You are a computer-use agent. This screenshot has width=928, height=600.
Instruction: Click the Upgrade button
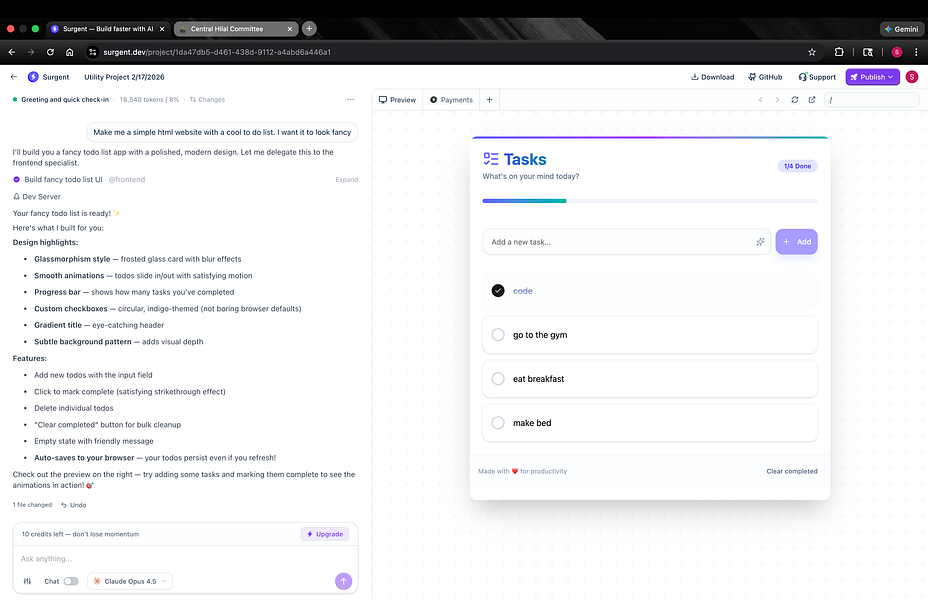(x=325, y=534)
